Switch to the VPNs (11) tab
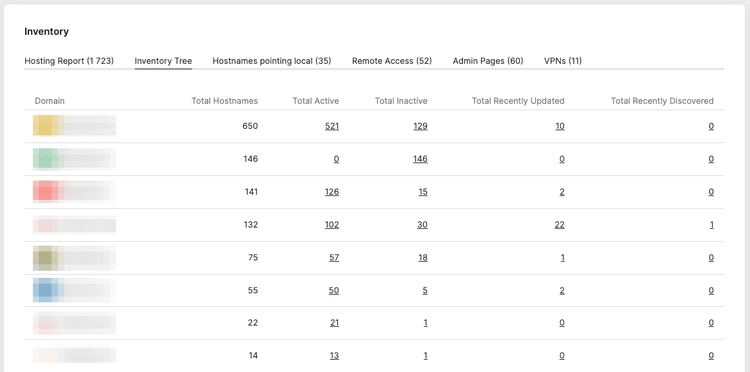The width and height of the screenshot is (750, 372). tap(563, 61)
